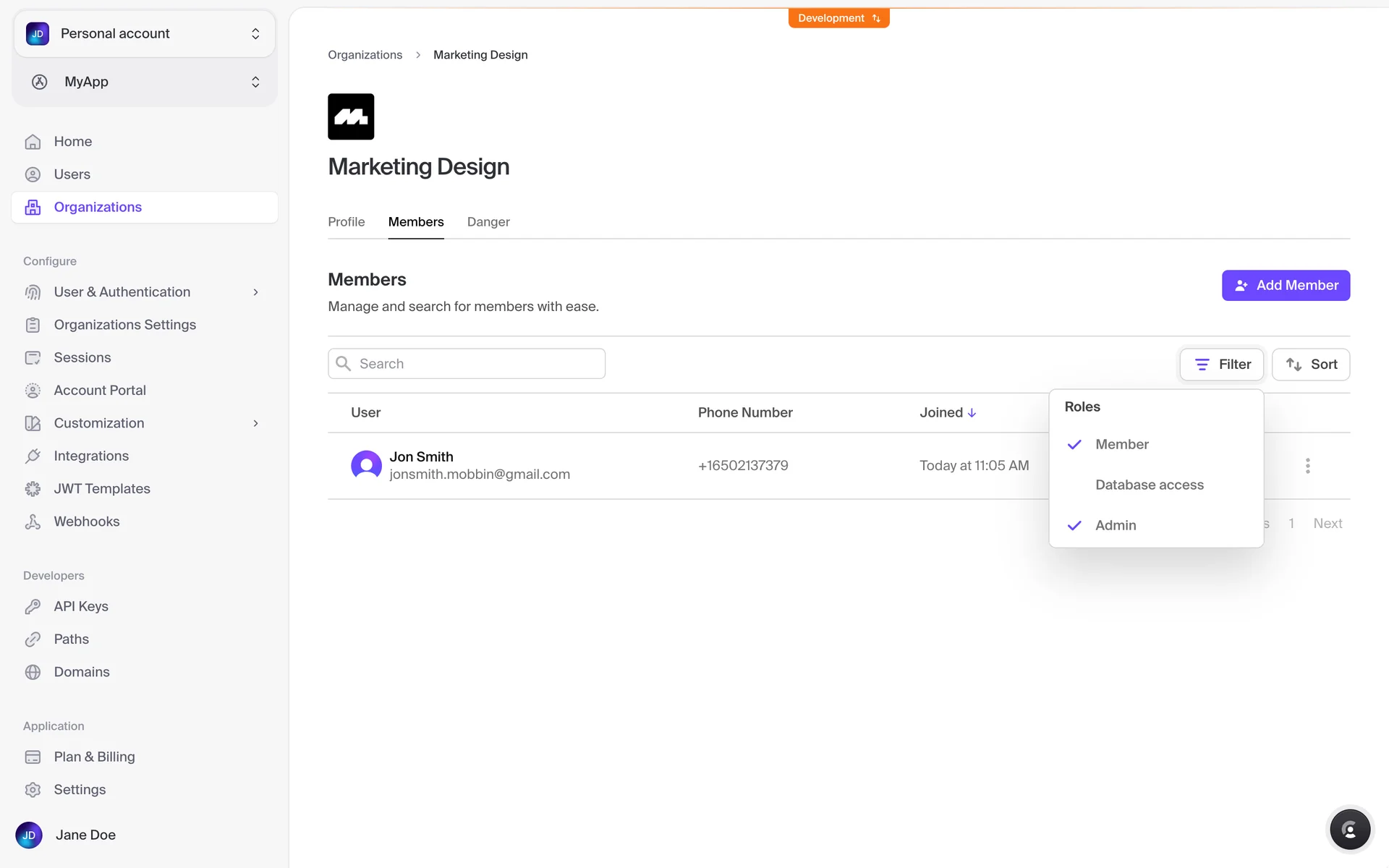Go to Organizations breadcrumb link
The height and width of the screenshot is (868, 1389).
pos(365,55)
